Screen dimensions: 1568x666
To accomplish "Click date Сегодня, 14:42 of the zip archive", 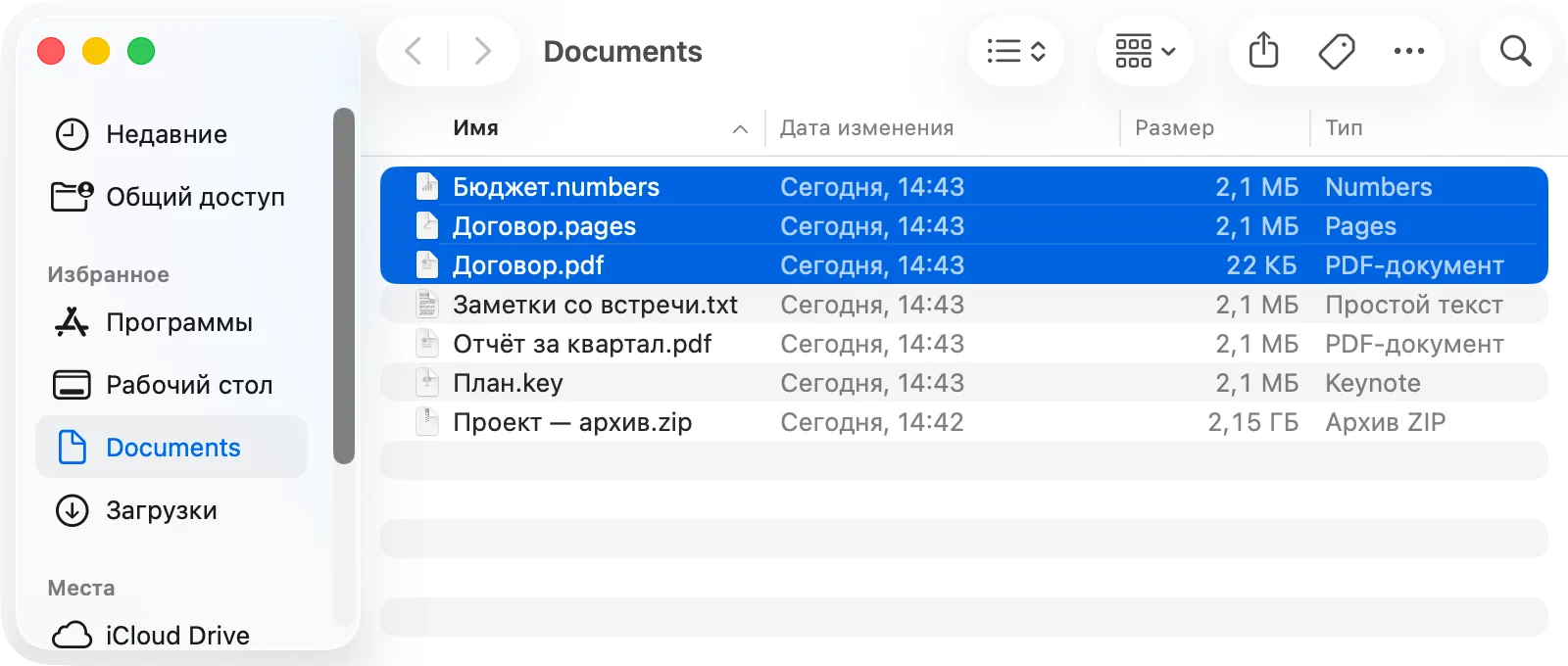I will pos(872,422).
